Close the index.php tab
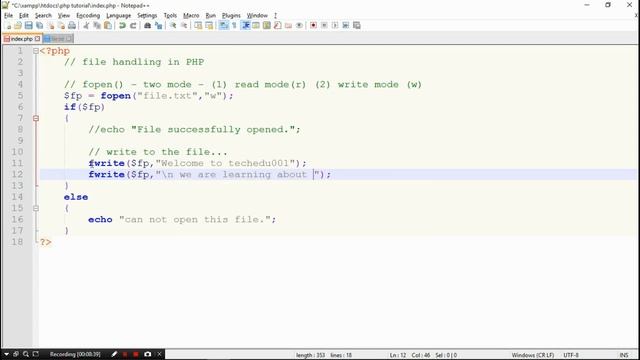640x360 pixels. pyautogui.click(x=38, y=39)
